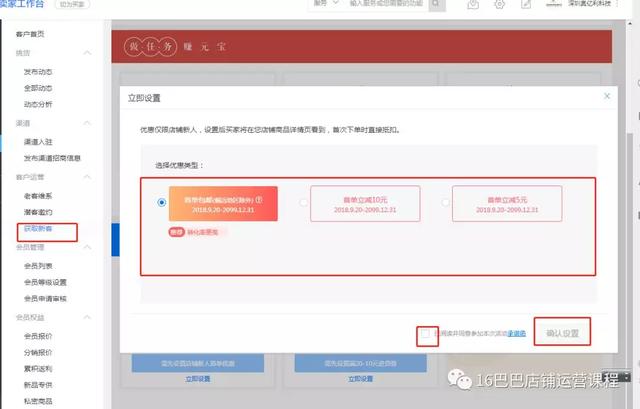Collapse the 会员管理 sidebar section
This screenshot has width=640, height=409.
pos(88,246)
